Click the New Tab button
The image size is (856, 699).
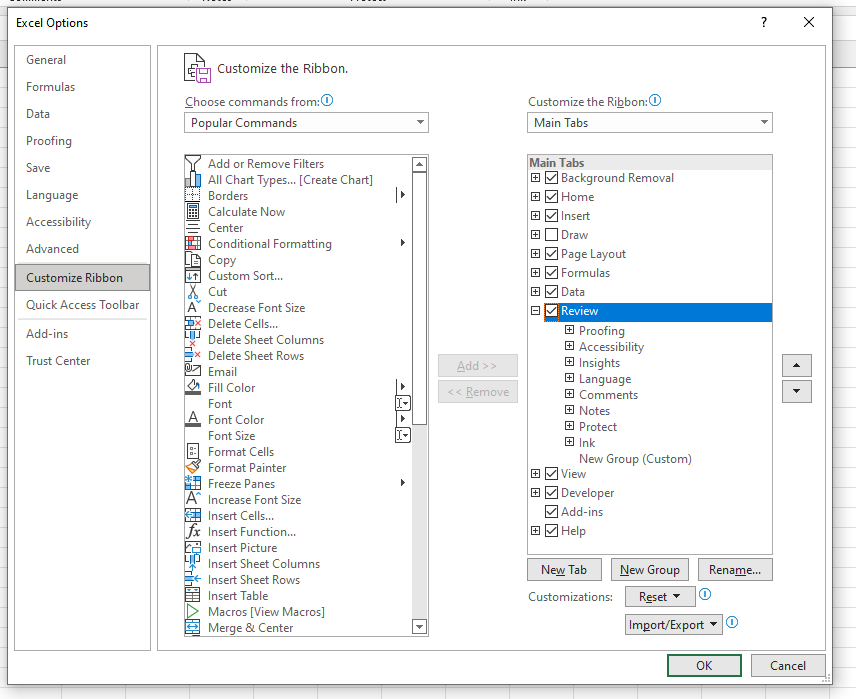point(564,570)
